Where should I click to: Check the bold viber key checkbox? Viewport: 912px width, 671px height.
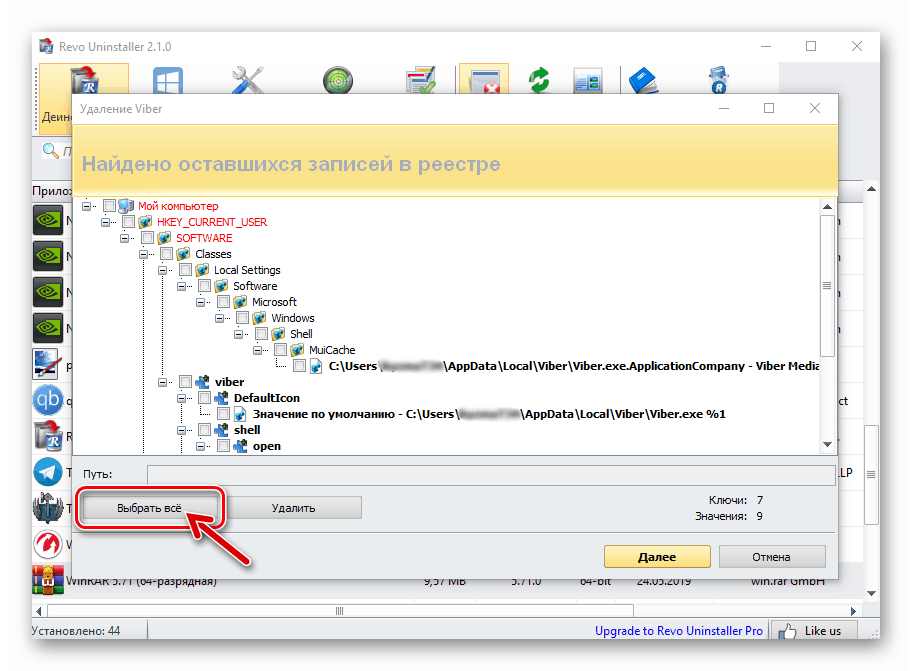(186, 381)
